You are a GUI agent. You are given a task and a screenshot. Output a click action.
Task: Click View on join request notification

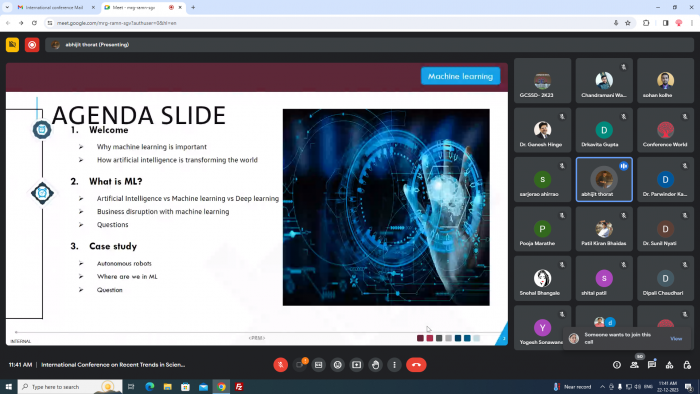(x=676, y=339)
